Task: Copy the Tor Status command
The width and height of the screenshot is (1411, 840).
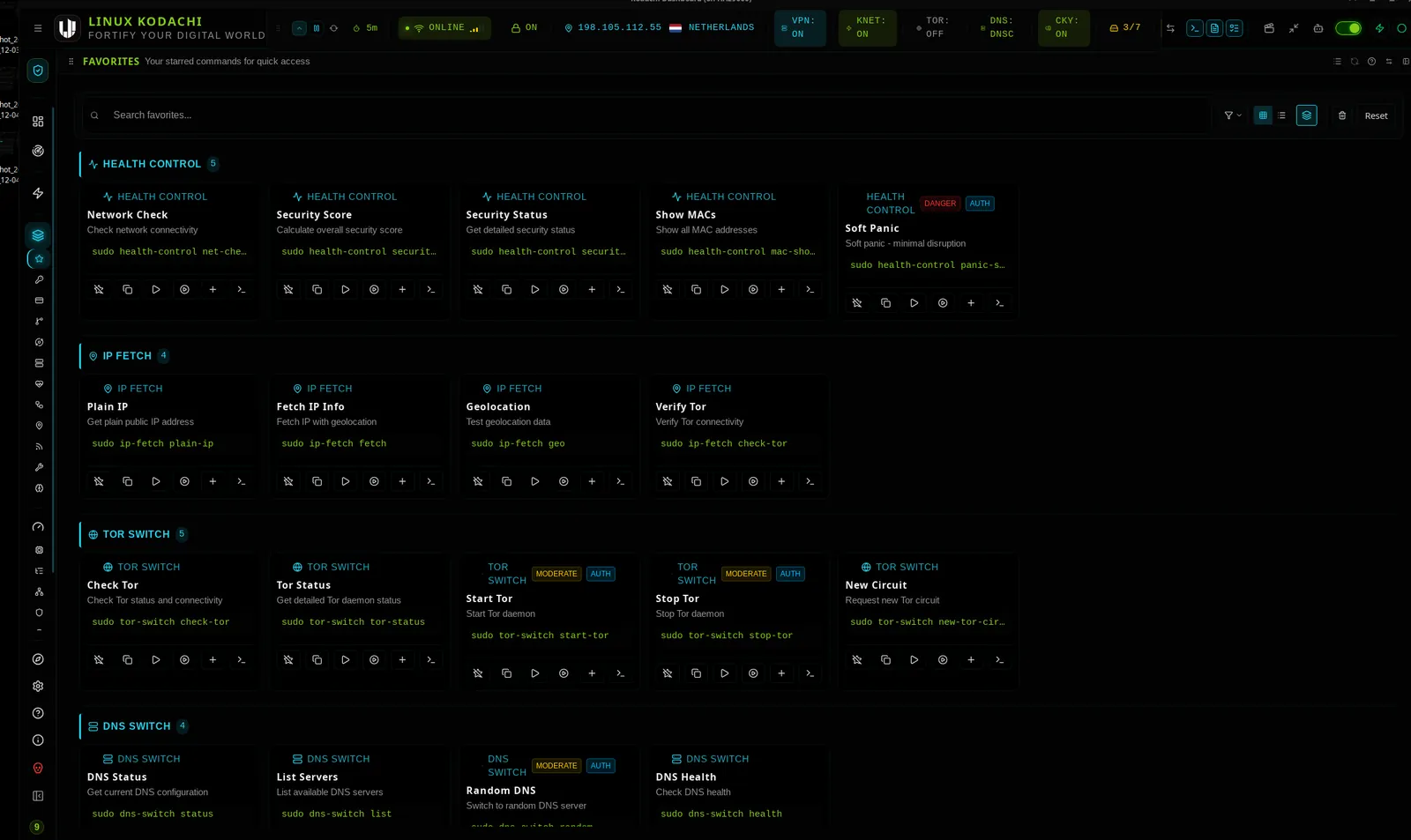Action: pos(317,660)
